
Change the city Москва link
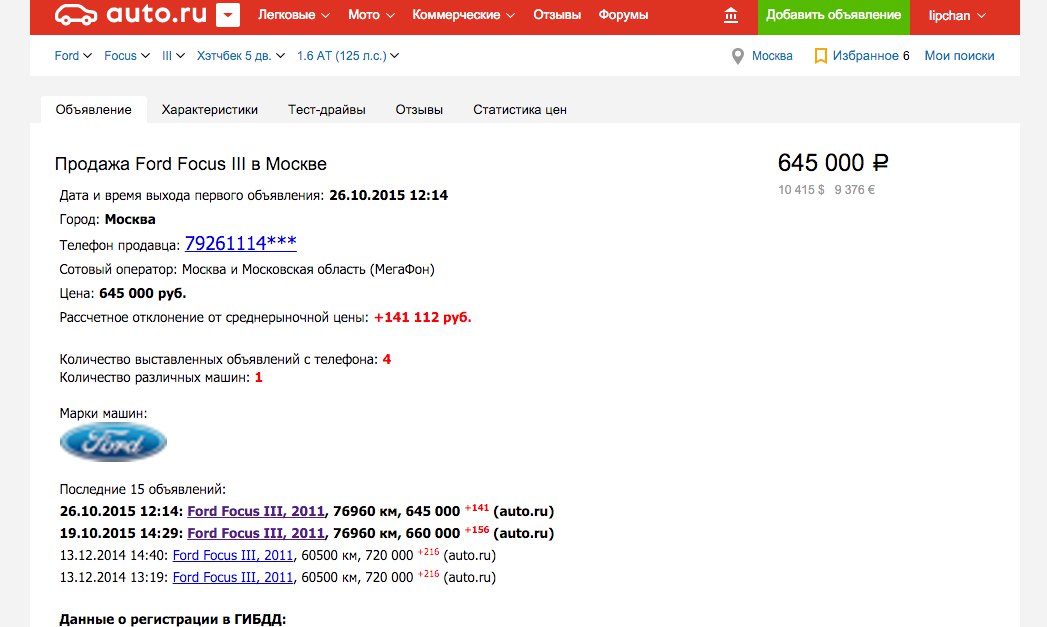[772, 55]
